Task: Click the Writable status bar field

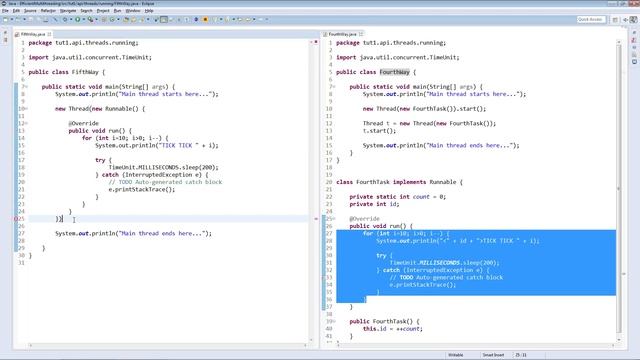Action: [456, 355]
